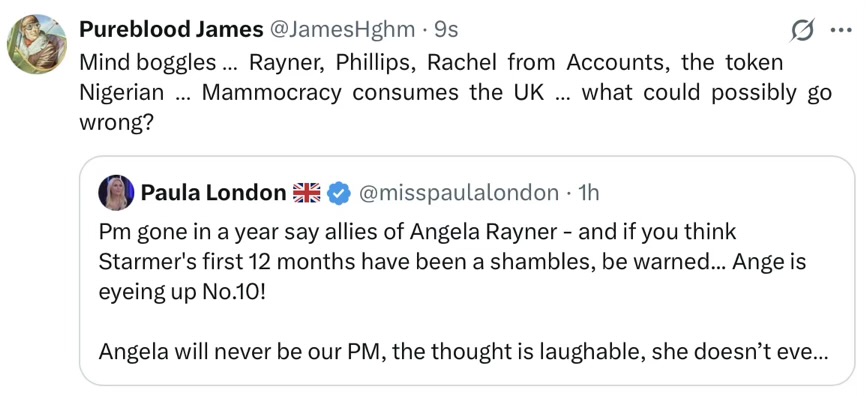867x396 pixels.
Task: Click Pureblood James's profile avatar
Action: (36, 44)
